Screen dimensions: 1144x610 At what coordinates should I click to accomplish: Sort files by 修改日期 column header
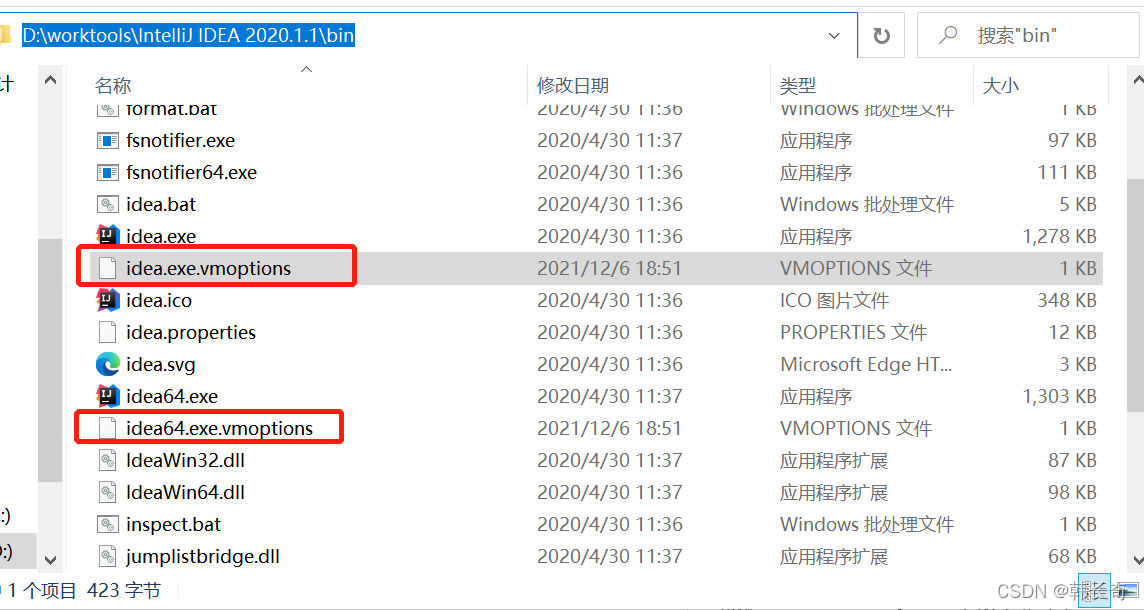pyautogui.click(x=573, y=85)
